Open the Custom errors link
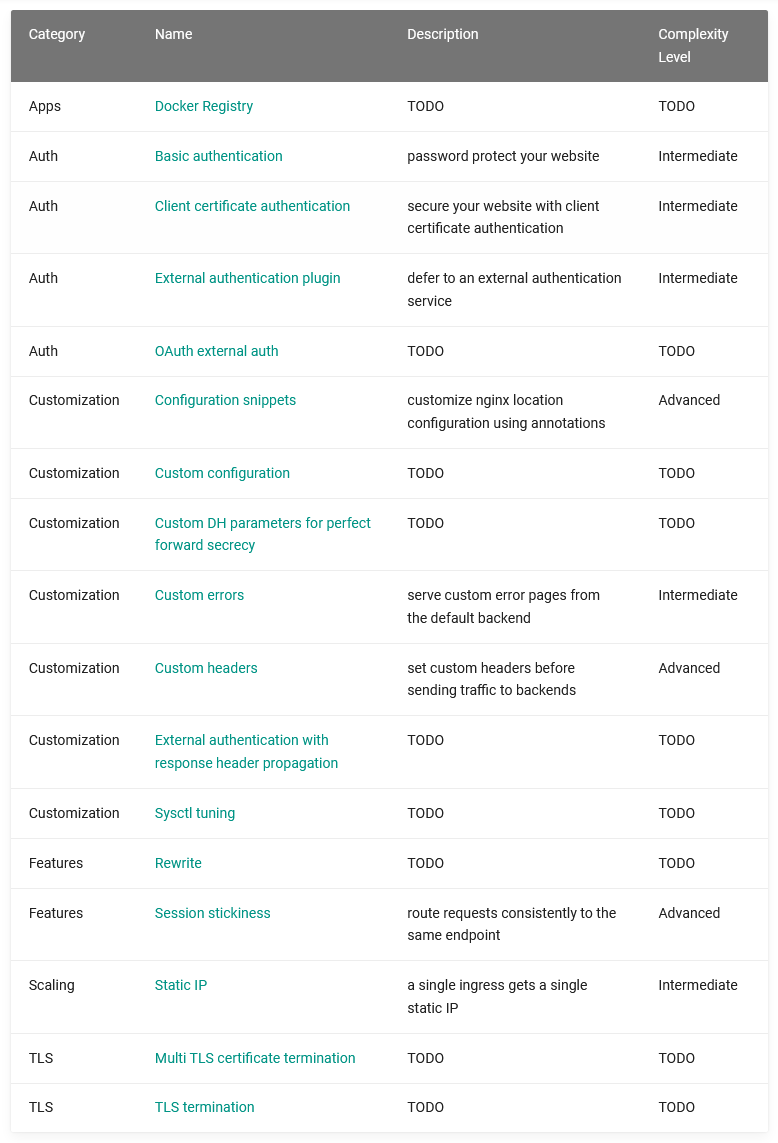Screen dimensions: 778x1143 pos(199,595)
